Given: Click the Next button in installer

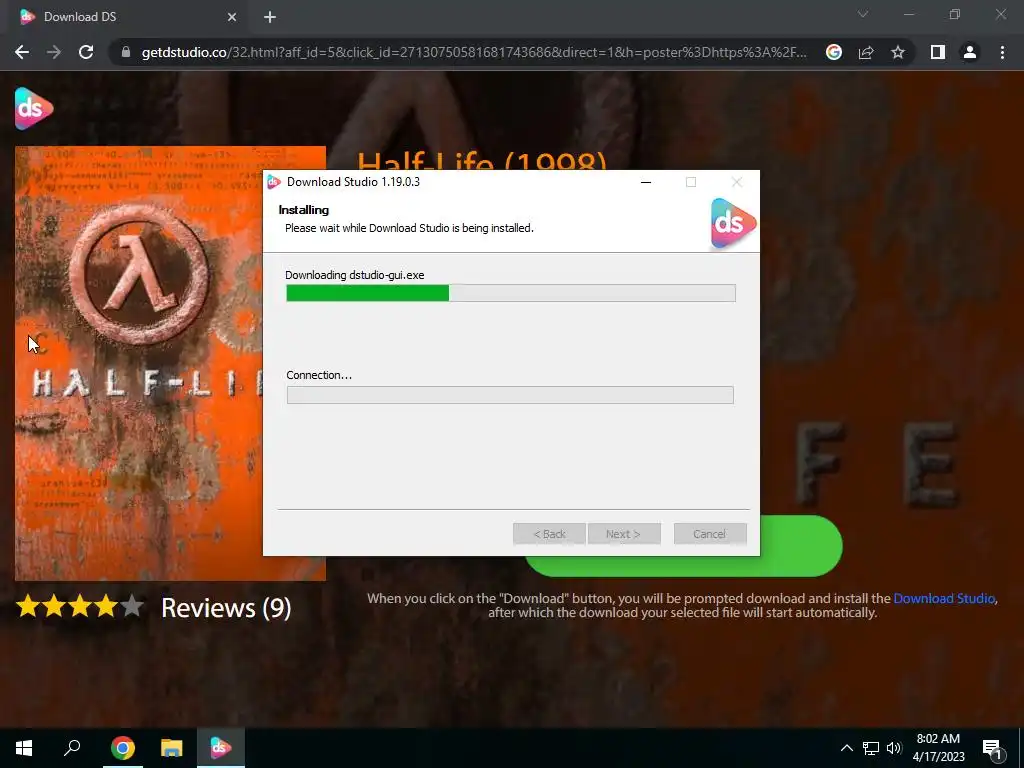Looking at the screenshot, I should coord(624,534).
